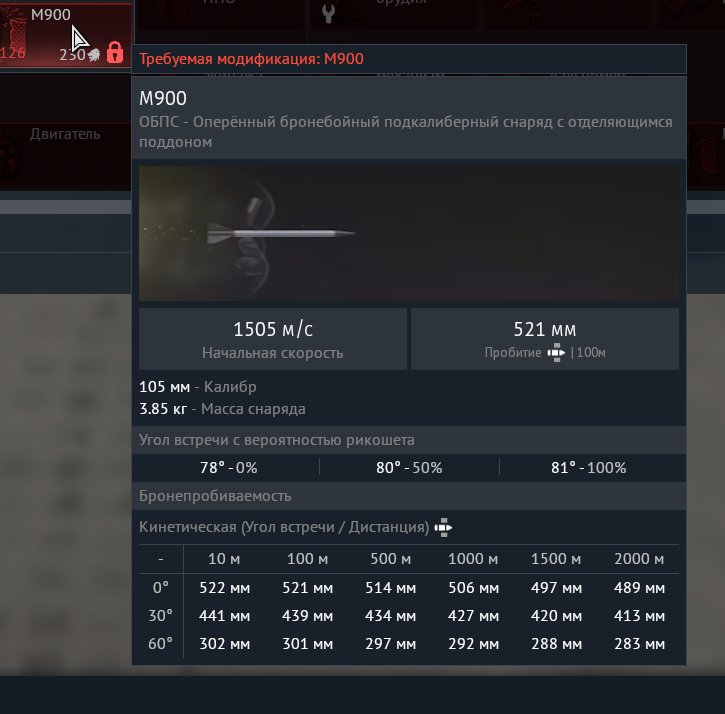Click the 2000 м distance column header

639,559
